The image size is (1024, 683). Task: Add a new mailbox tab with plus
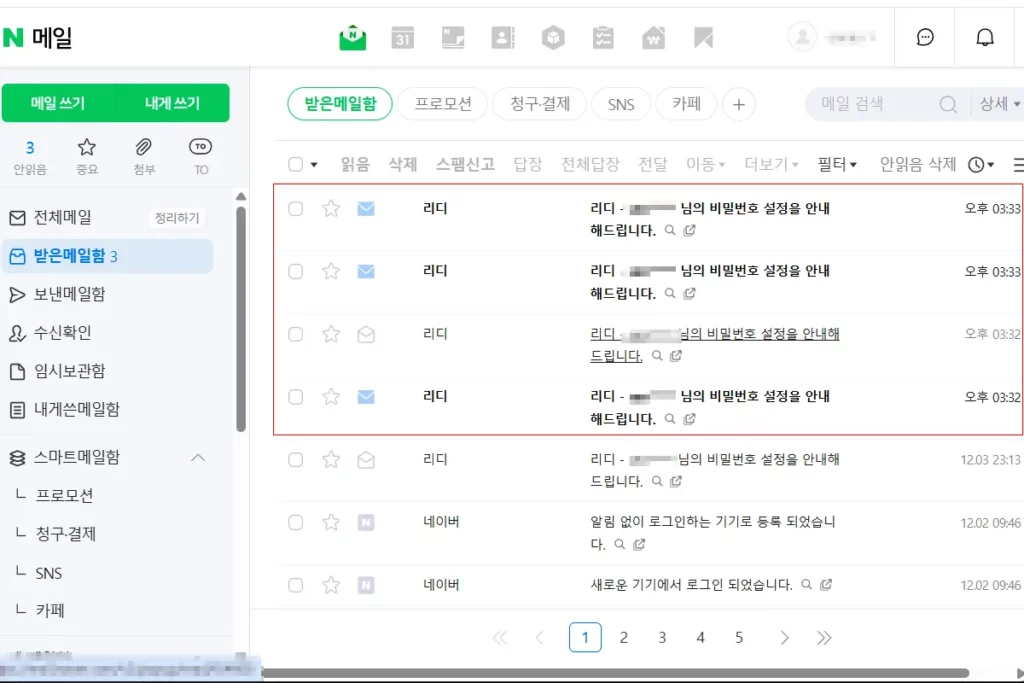(x=739, y=104)
